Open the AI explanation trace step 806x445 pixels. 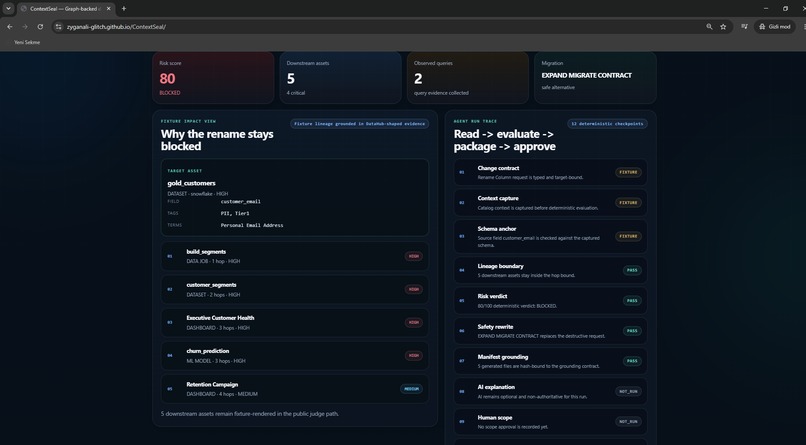550,392
